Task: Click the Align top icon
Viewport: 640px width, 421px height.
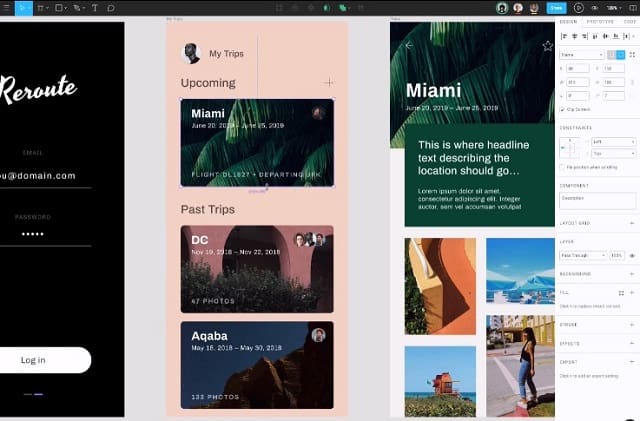Action: pyautogui.click(x=595, y=36)
